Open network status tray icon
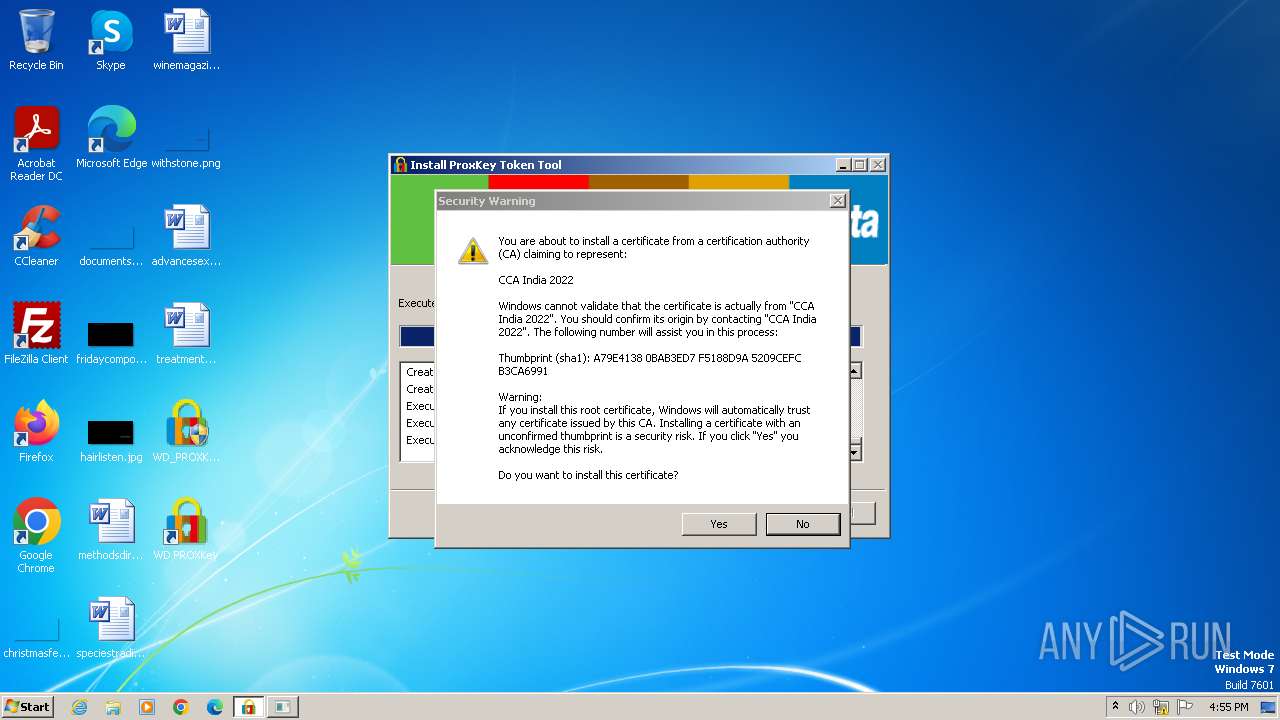Viewport: 1280px width, 720px height. pos(1161,707)
